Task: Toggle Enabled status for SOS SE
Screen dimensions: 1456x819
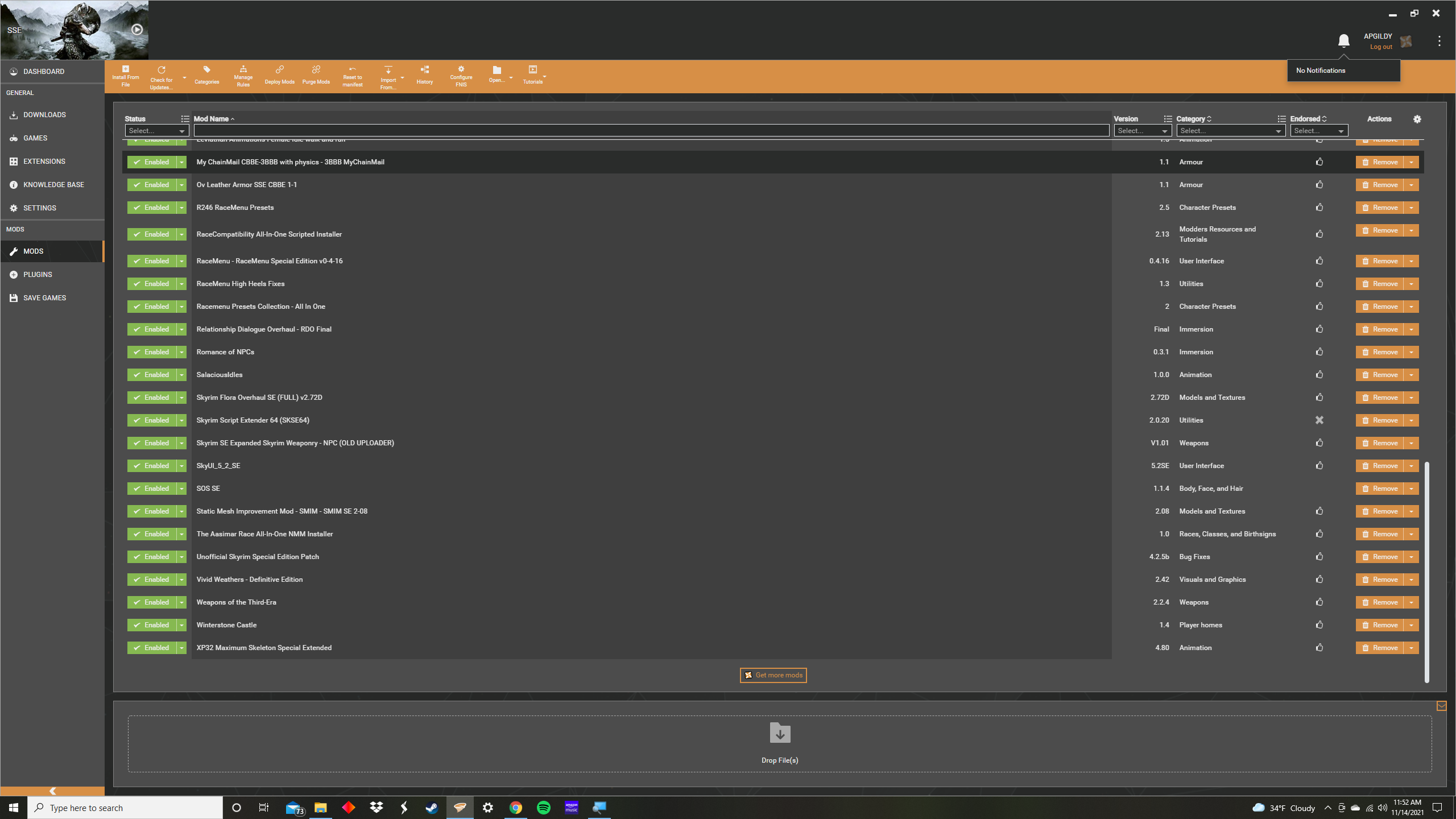Action: click(151, 488)
